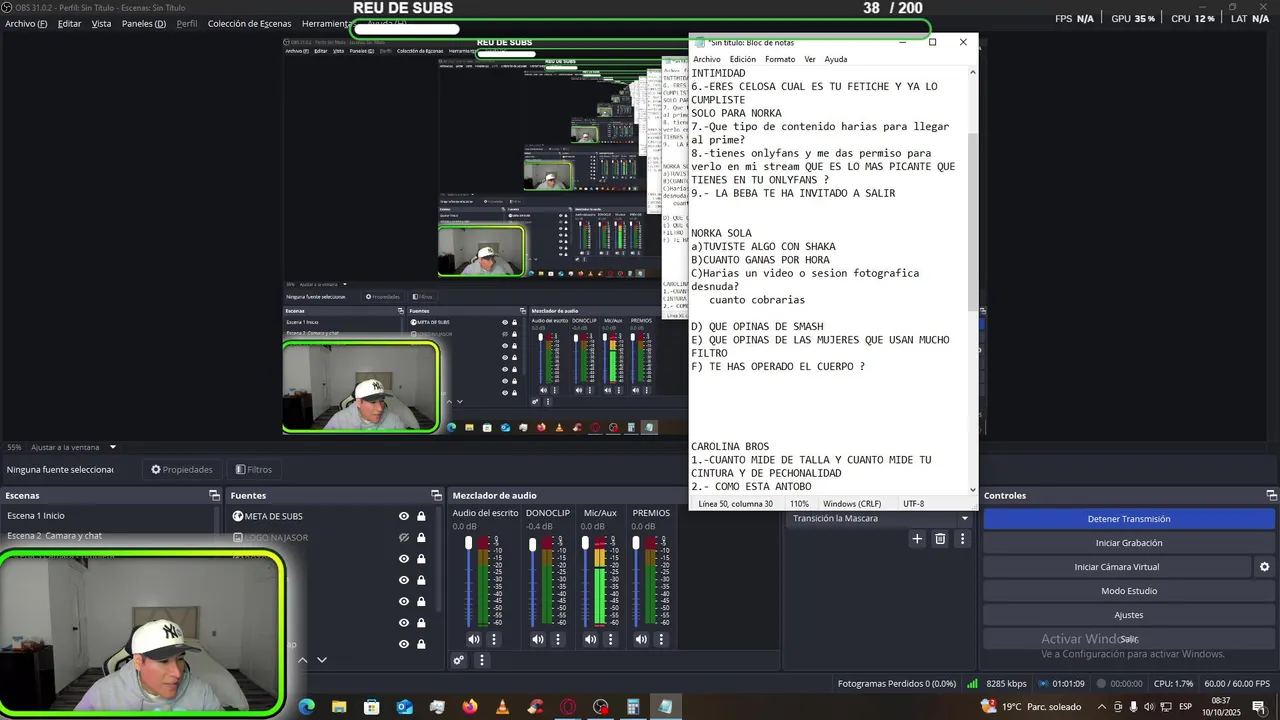1280x720 pixels.
Task: Unlock the META DE SUBS source
Action: [x=421, y=516]
